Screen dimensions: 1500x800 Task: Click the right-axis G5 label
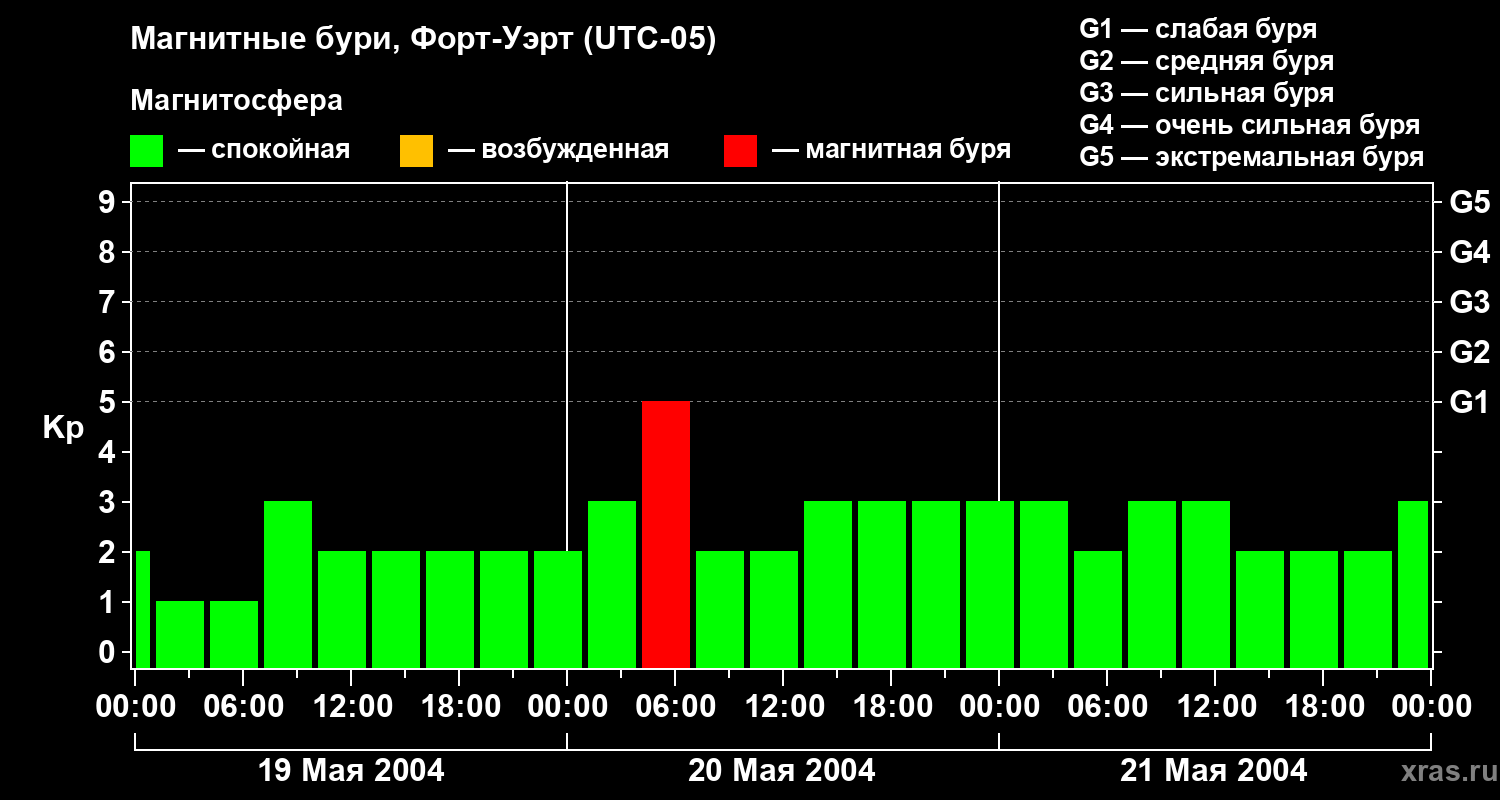click(1470, 202)
